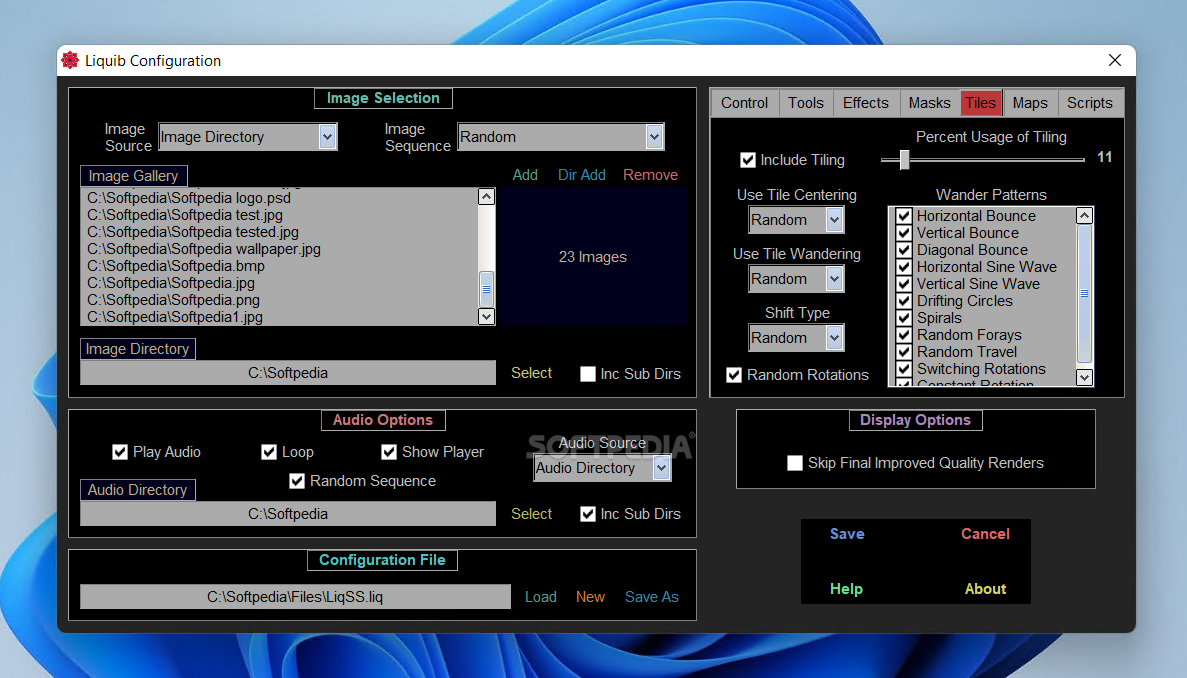Click Select next to Audio Directory path
Viewport: 1187px width, 678px height.
click(531, 514)
